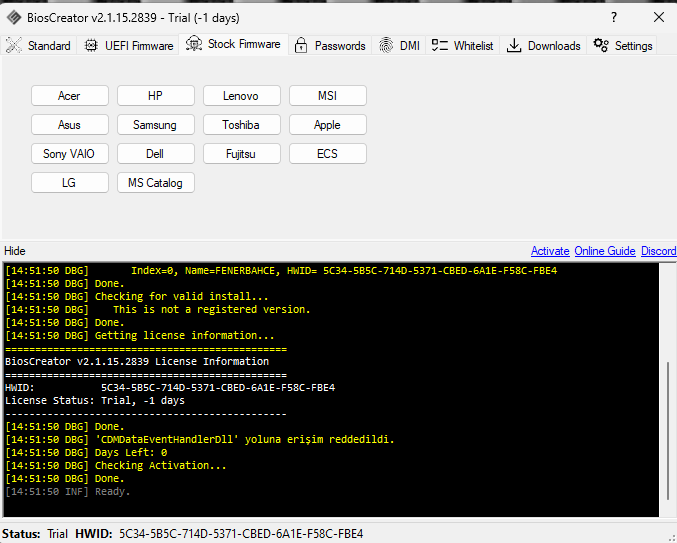
Task: Click the Downloads arrow icon
Action: (x=514, y=46)
